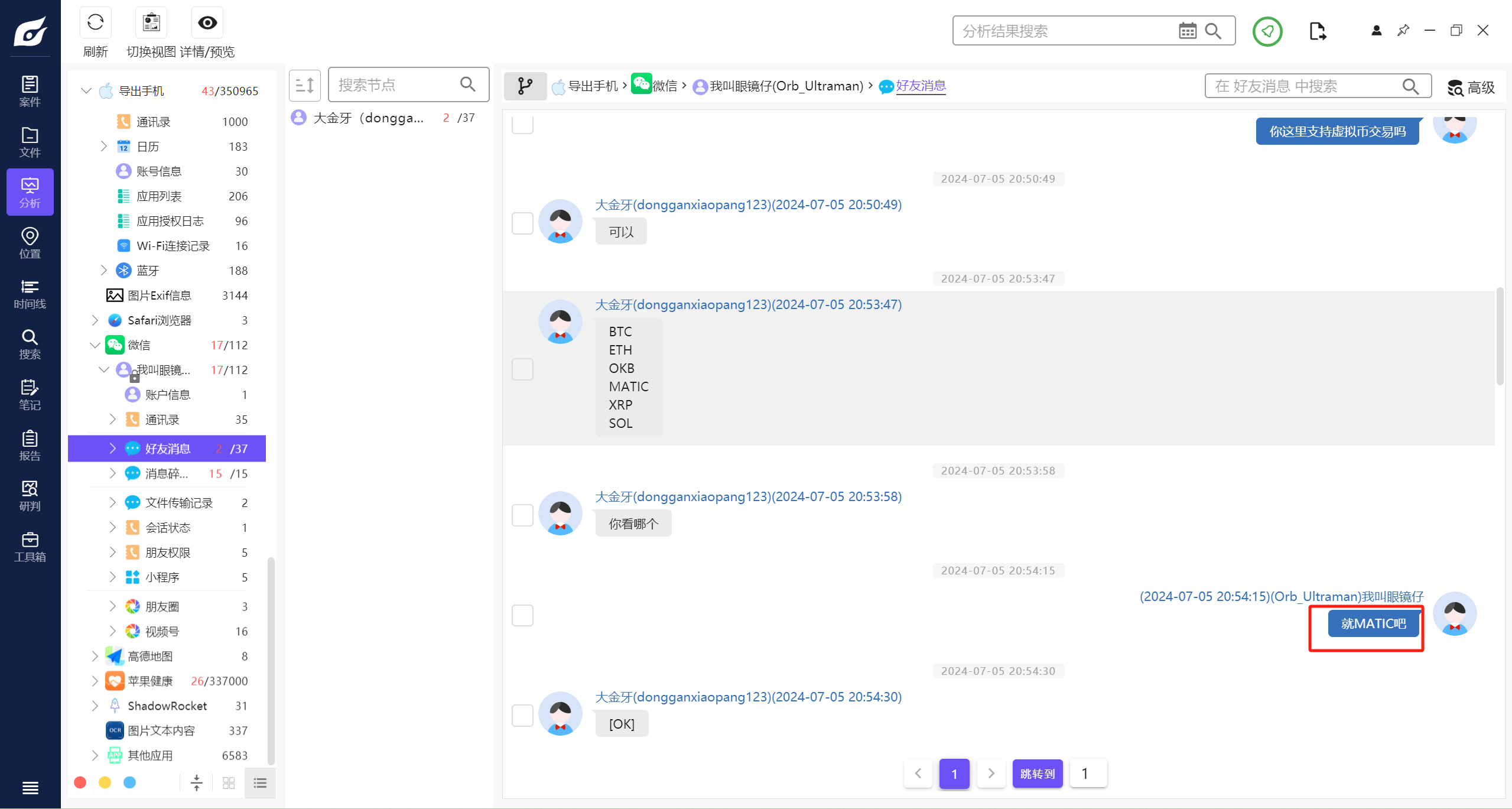Open the Toolbox sidebar icon
Image resolution: width=1512 pixels, height=809 pixels.
(x=30, y=547)
